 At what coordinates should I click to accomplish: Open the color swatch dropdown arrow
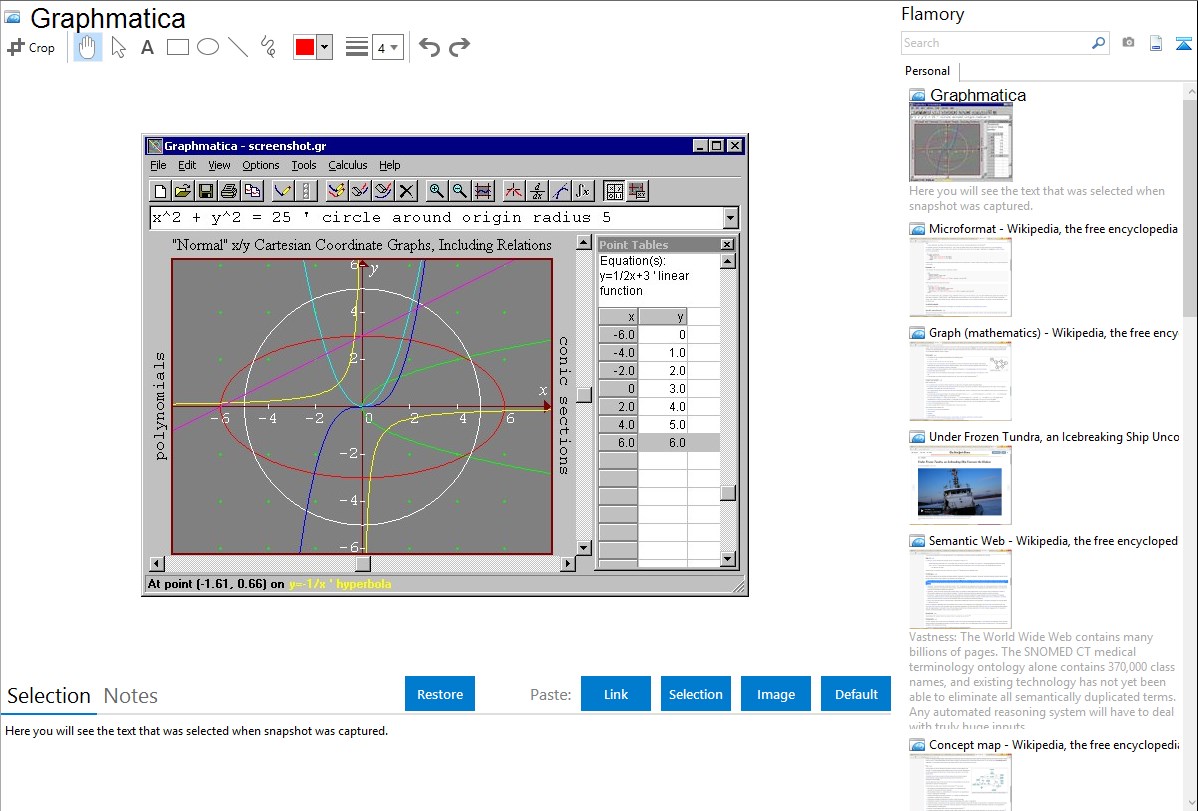pos(325,47)
